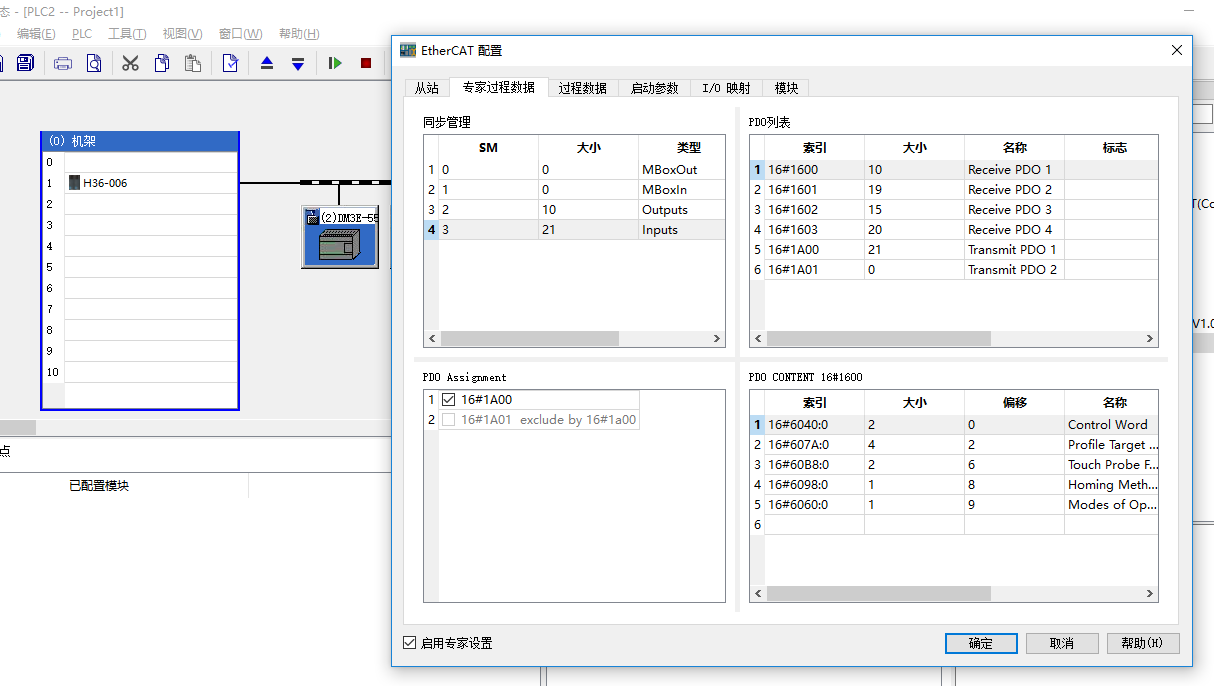This screenshot has width=1214, height=686.
Task: Switch to 模块 tab
Action: (787, 88)
